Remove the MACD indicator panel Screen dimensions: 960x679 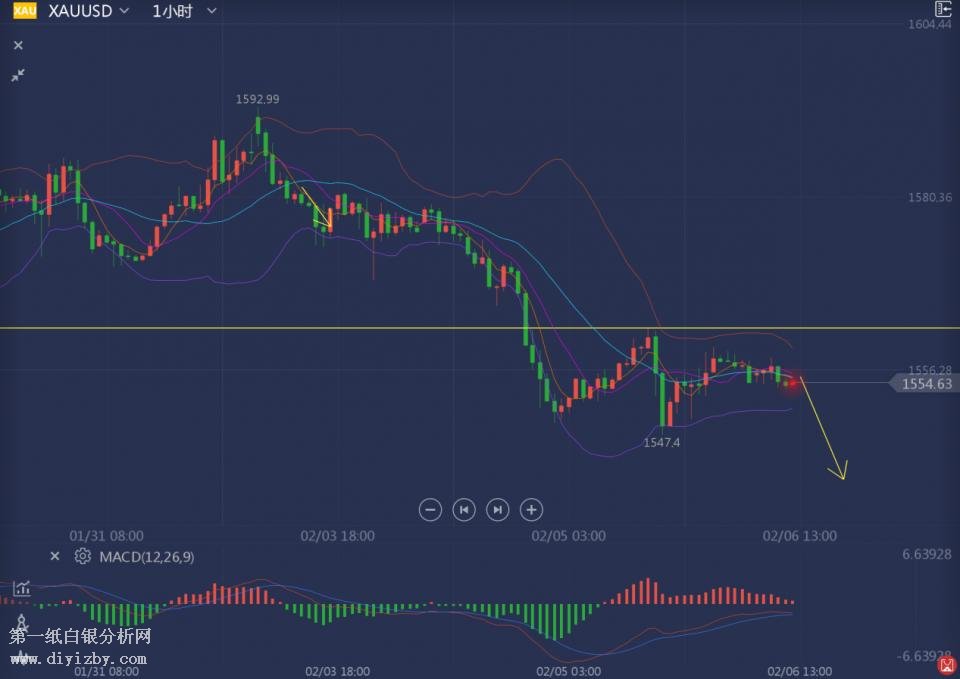pos(56,556)
